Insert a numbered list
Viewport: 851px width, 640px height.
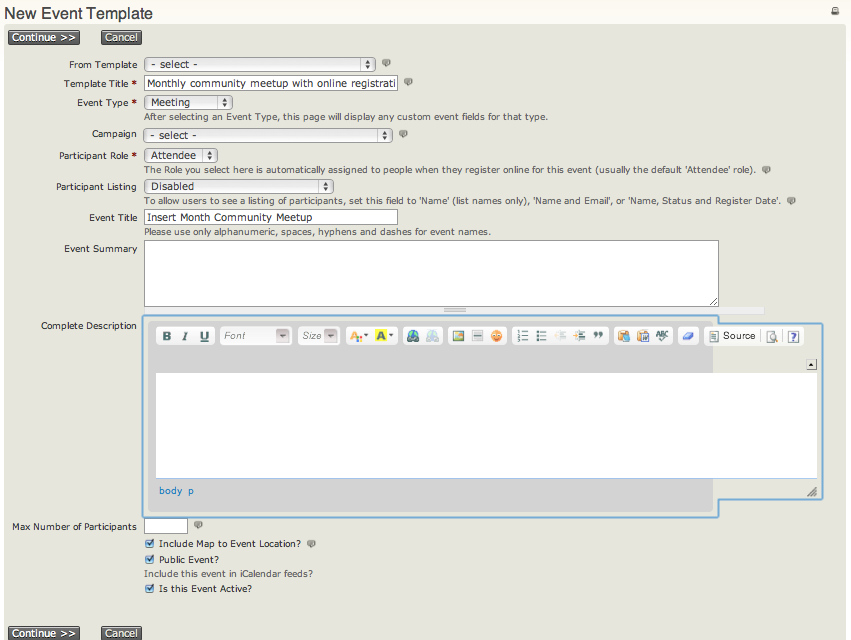[522, 336]
